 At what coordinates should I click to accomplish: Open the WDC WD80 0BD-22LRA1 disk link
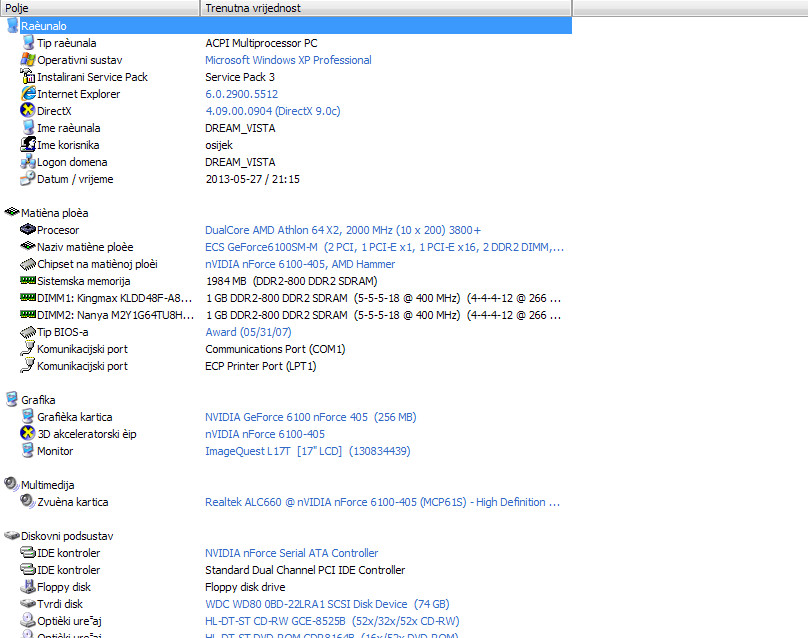pyautogui.click(x=327, y=604)
